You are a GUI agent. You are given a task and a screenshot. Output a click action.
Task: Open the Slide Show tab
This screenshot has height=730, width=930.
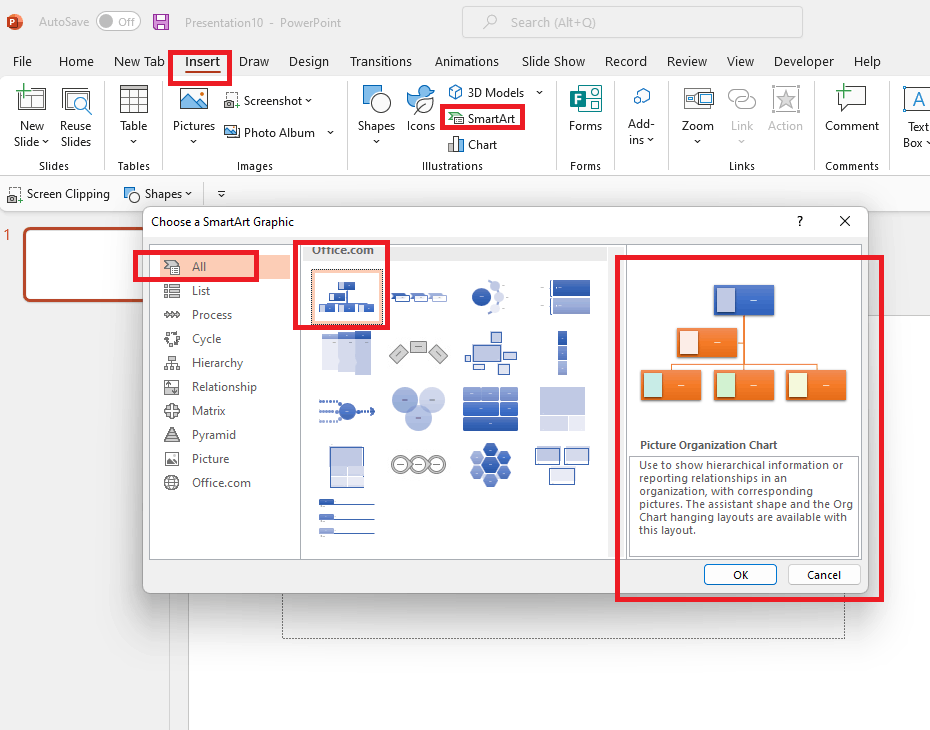pos(553,62)
